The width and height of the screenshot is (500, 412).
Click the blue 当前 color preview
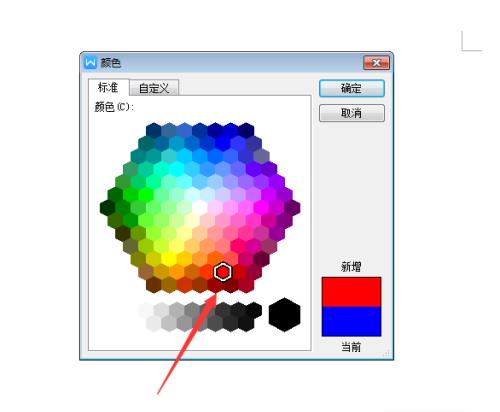coord(351,321)
